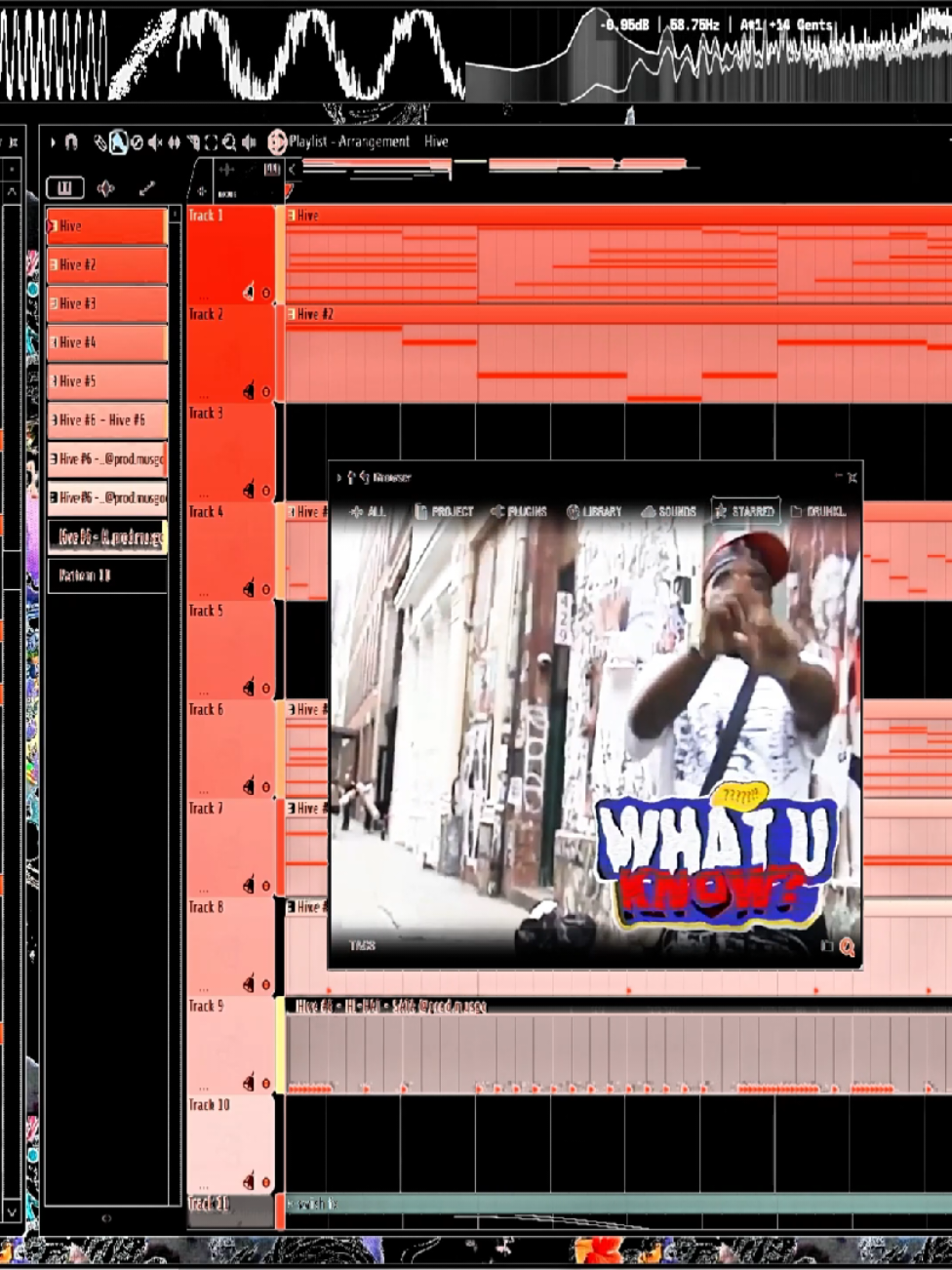Screen dimensions: 952x1270
Task: Click the frequency readout 58.75Hz
Action: [x=694, y=24]
